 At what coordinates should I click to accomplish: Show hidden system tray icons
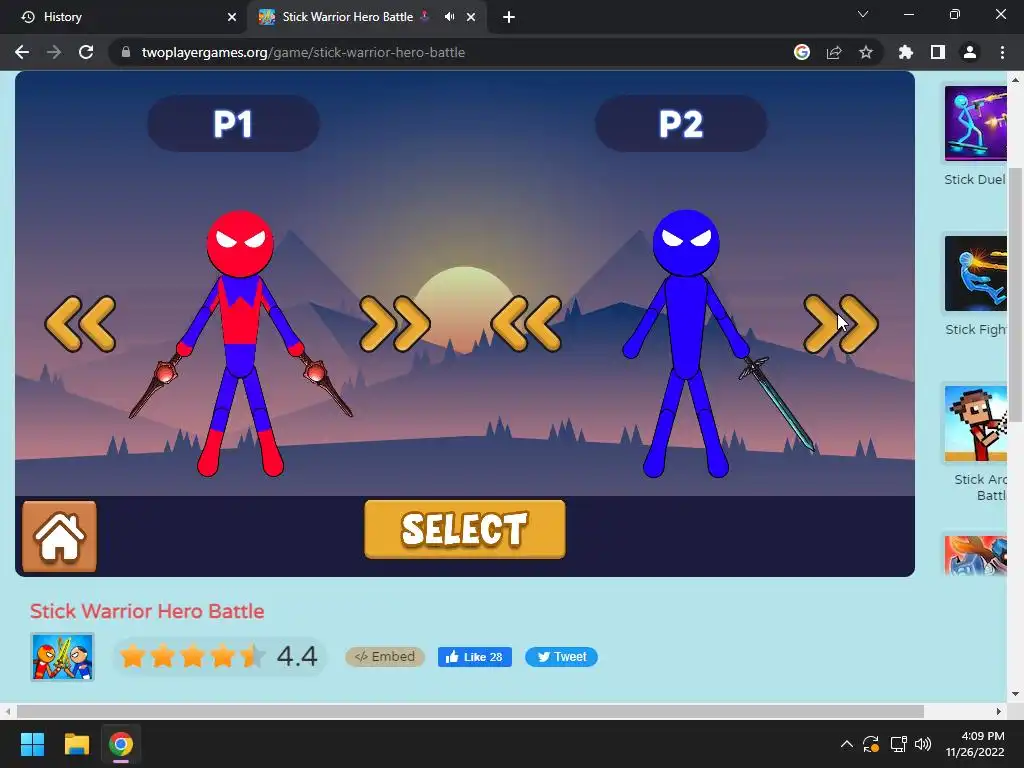coord(846,744)
